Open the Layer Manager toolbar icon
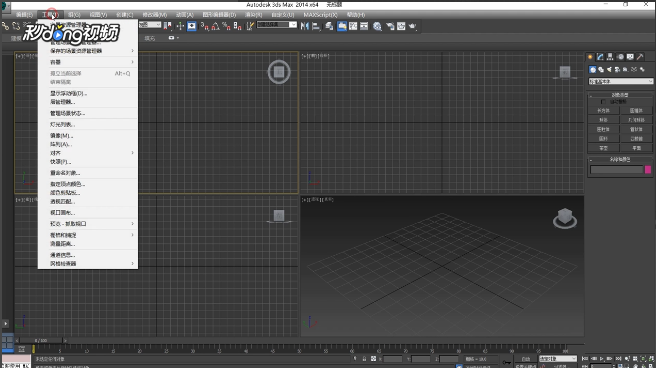Screen dimensions: 656x368 click(x=330, y=26)
